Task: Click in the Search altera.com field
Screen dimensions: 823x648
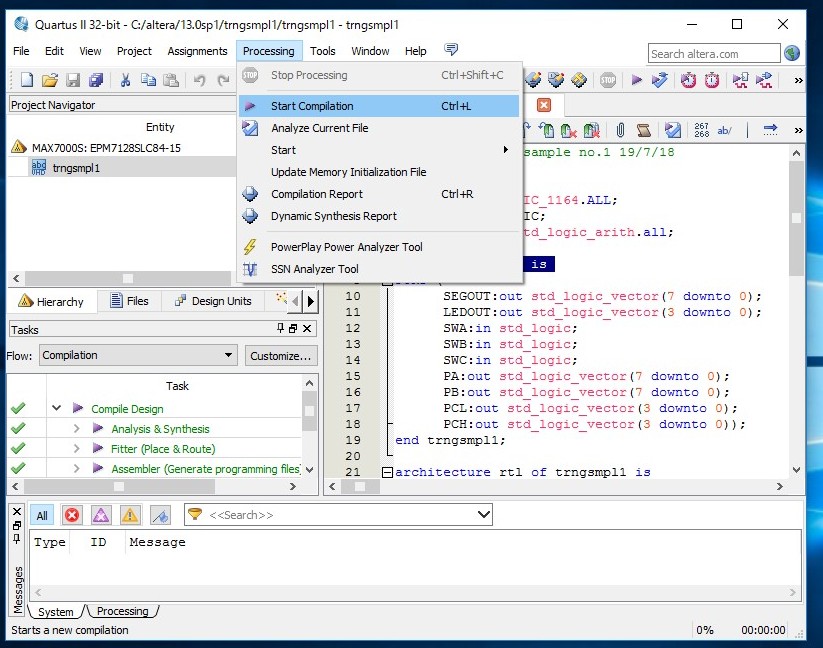Action: pyautogui.click(x=713, y=54)
